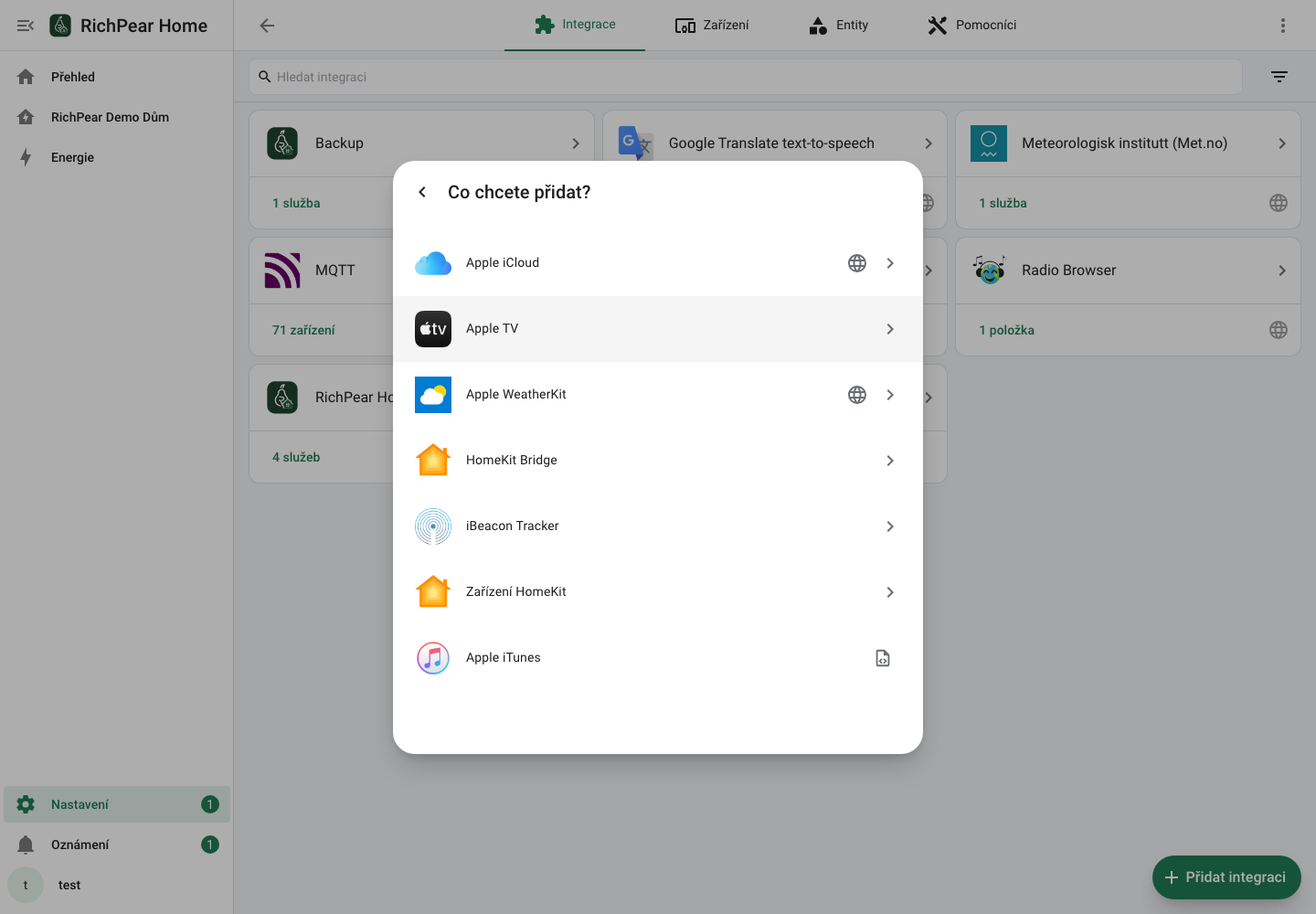Select the Apple iTunes list row
1316x914 pixels.
coord(658,658)
